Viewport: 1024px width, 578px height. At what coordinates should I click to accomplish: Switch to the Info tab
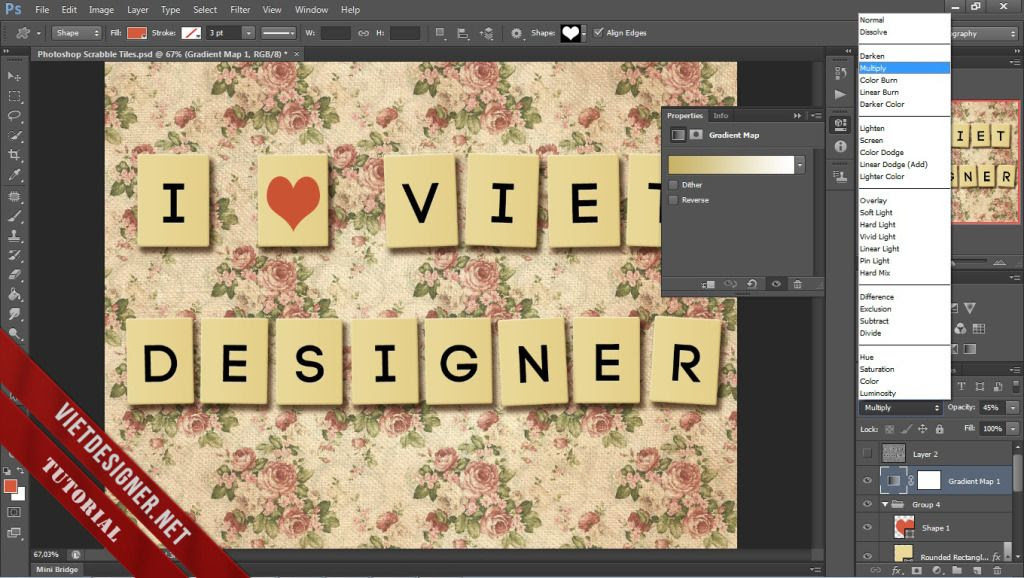(720, 116)
